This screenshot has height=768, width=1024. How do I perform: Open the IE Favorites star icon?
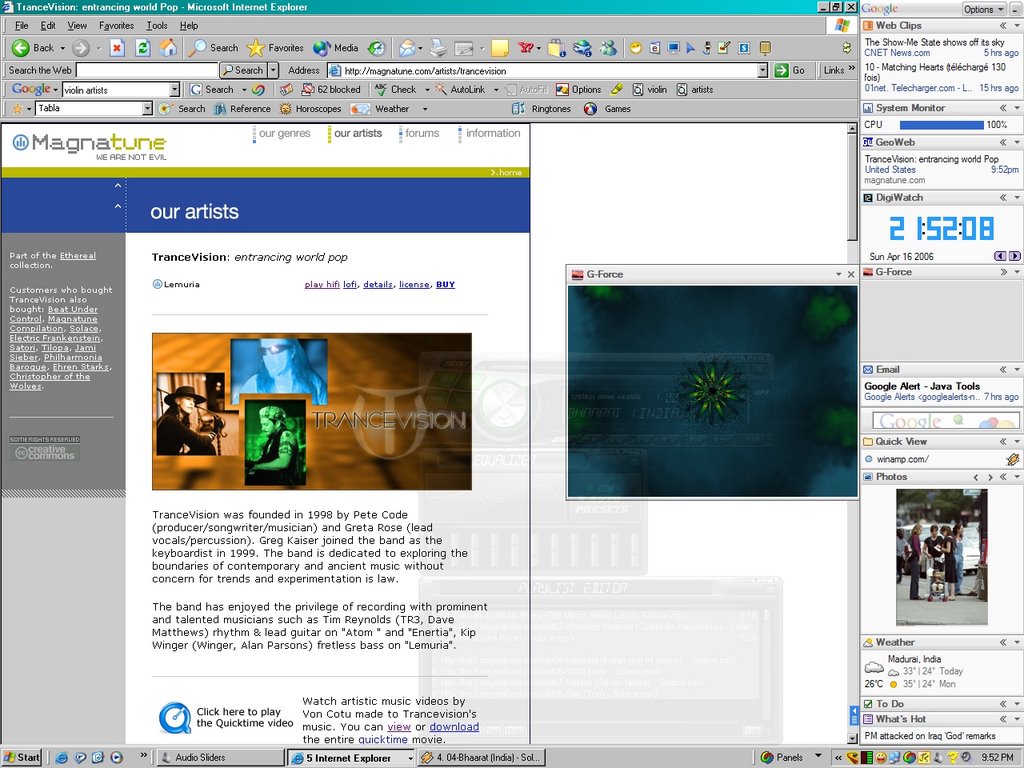click(x=256, y=48)
